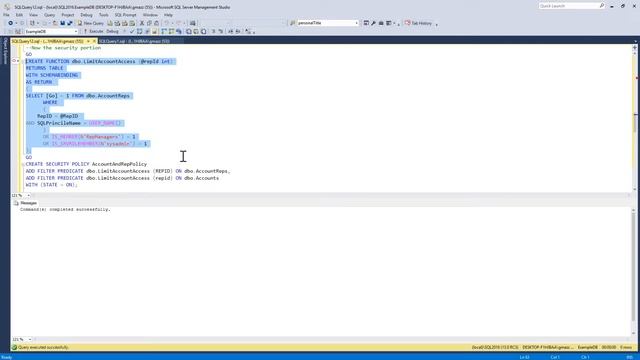The height and width of the screenshot is (360, 640).
Task: Click the 'Query executed successfully.' status text
Action: [x=43, y=347]
